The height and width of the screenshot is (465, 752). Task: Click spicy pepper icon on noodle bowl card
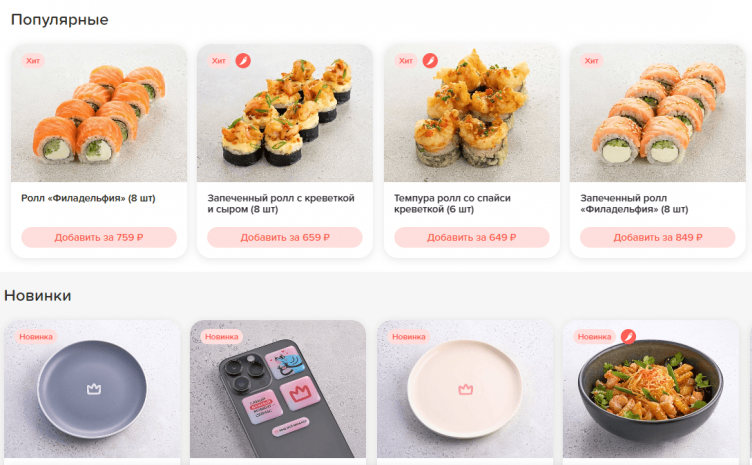[628, 337]
